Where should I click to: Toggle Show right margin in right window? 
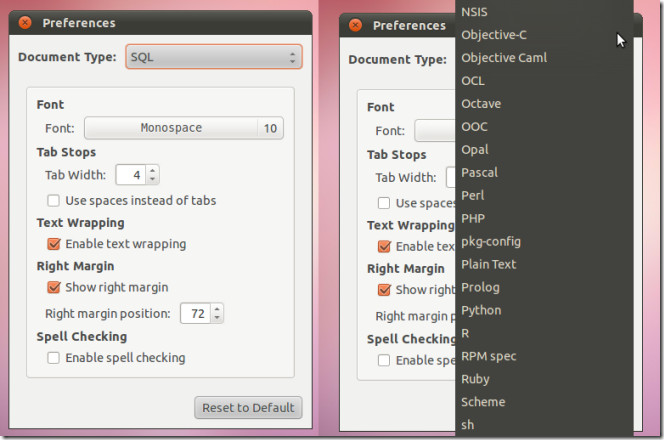[x=384, y=290]
